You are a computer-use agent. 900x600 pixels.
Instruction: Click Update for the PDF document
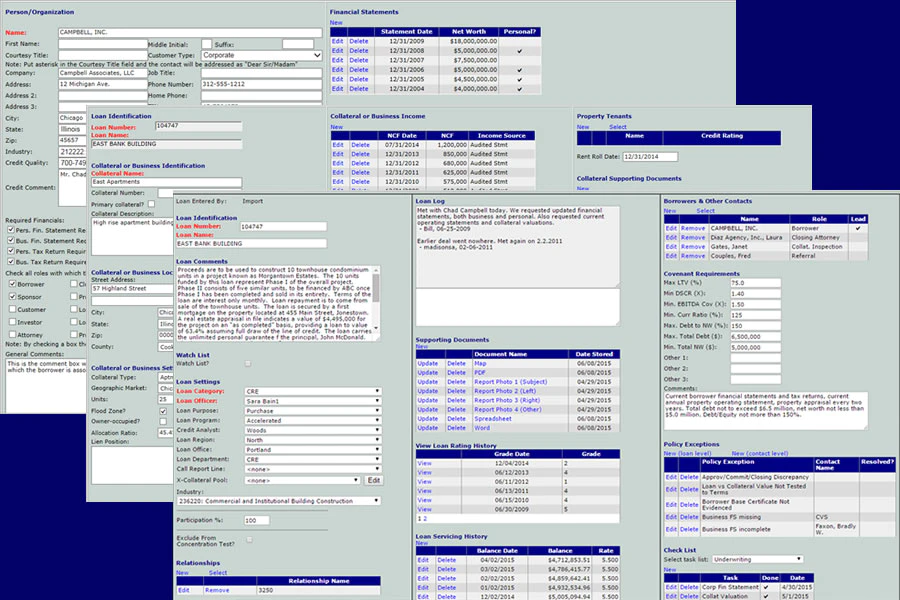tap(428, 373)
